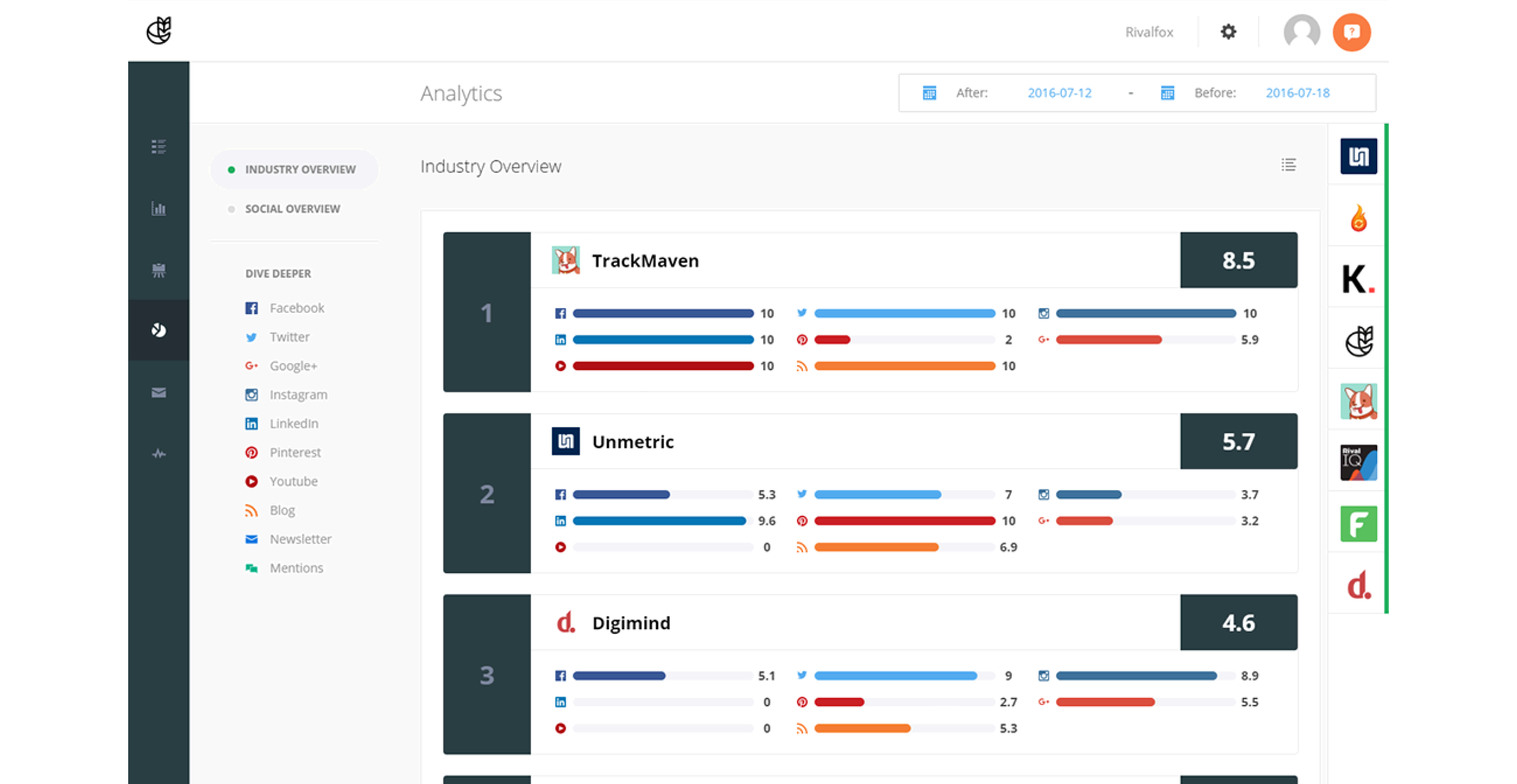The height and width of the screenshot is (784, 1517).
Task: Click the Industry Overview tab
Action: coord(300,169)
